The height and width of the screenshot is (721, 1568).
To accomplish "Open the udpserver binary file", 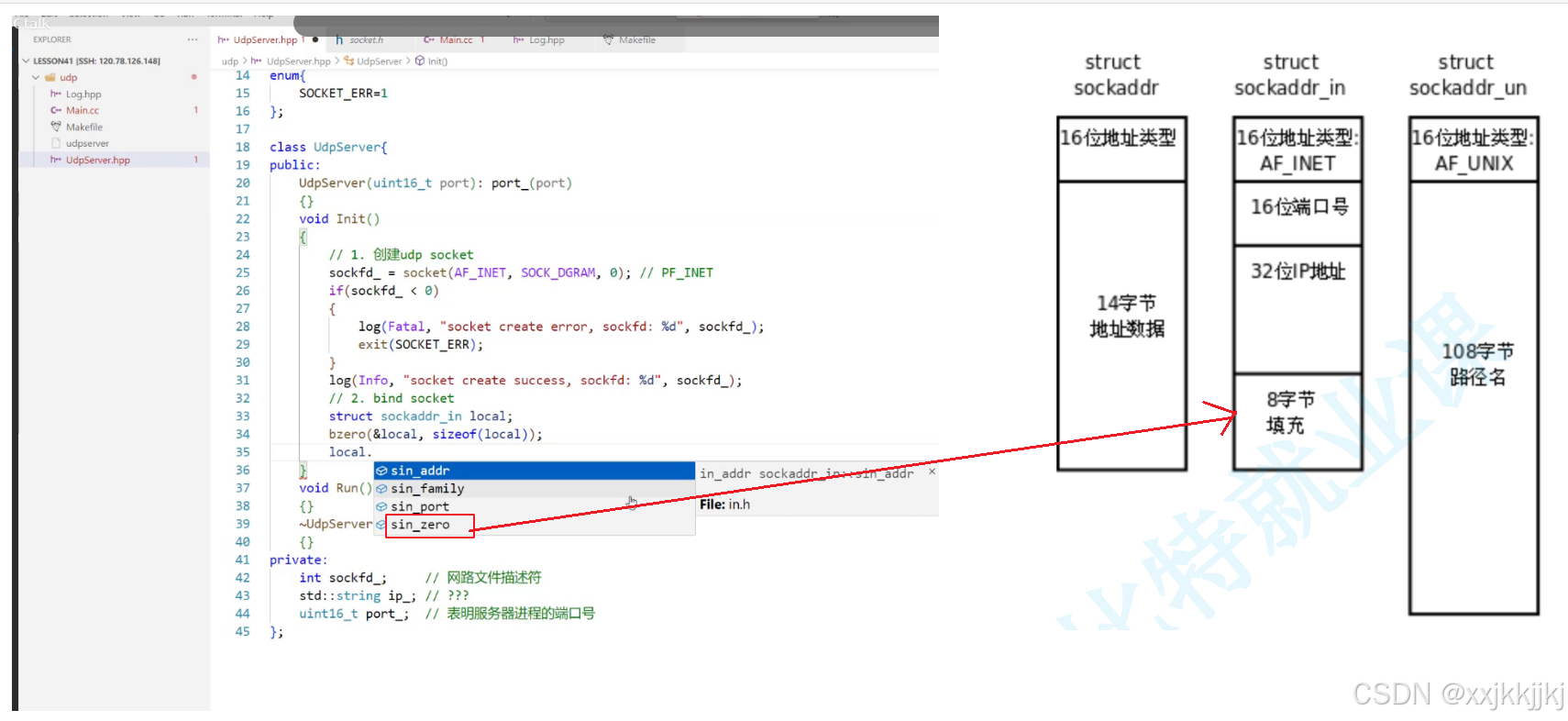I will pos(87,143).
